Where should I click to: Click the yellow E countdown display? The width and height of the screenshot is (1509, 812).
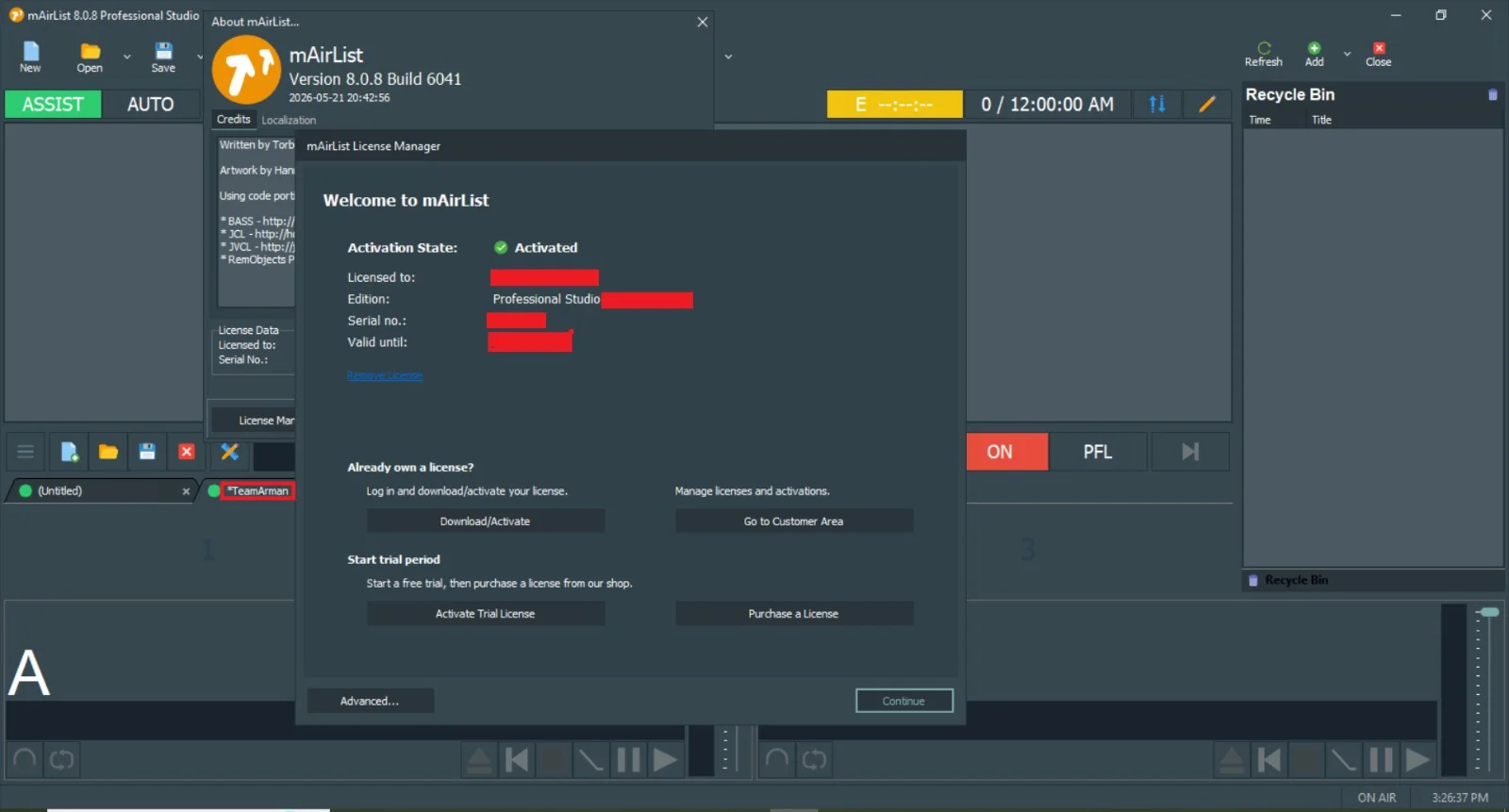click(x=895, y=105)
